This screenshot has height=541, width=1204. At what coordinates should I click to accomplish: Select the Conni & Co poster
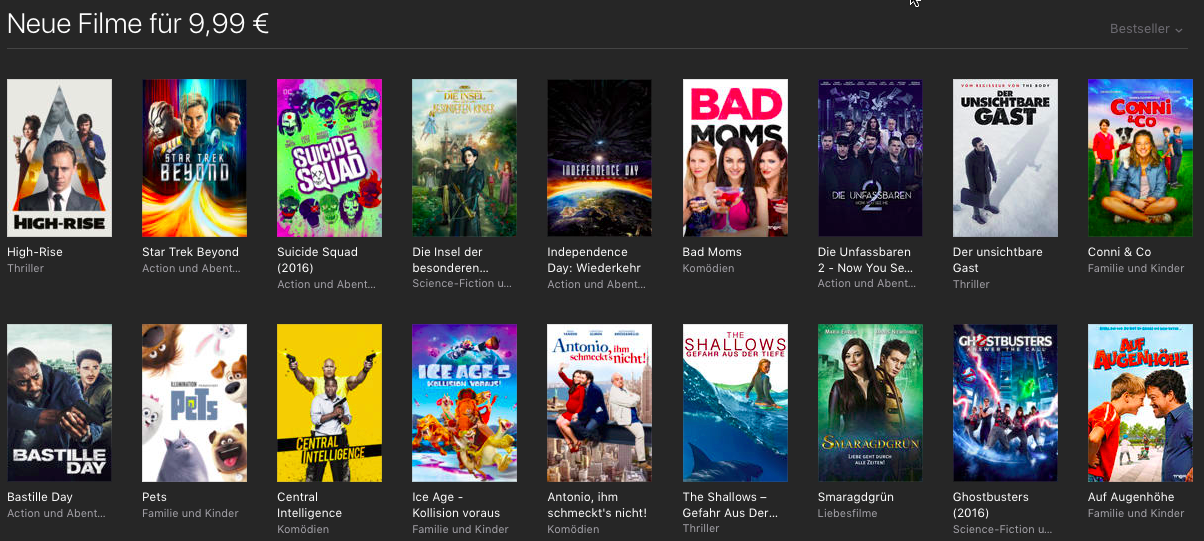(1140, 158)
